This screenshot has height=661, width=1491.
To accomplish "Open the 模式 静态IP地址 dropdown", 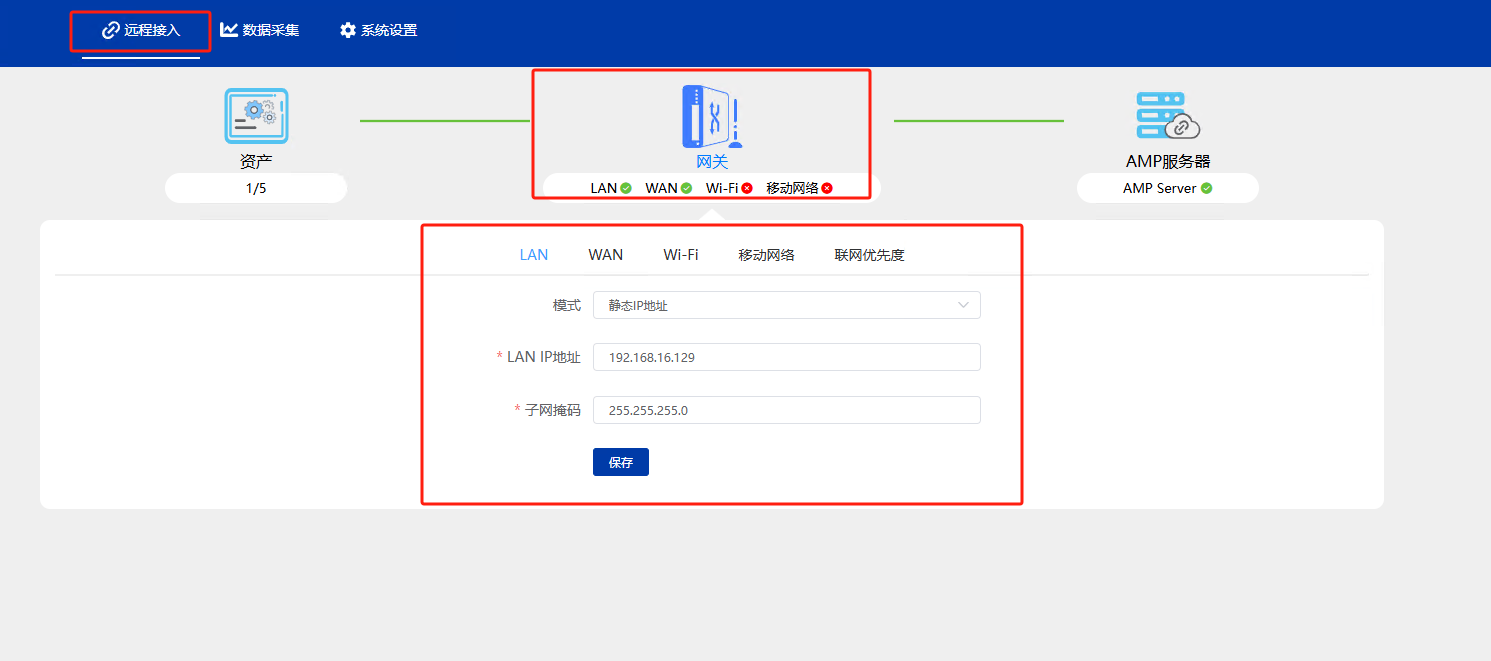I will click(787, 305).
